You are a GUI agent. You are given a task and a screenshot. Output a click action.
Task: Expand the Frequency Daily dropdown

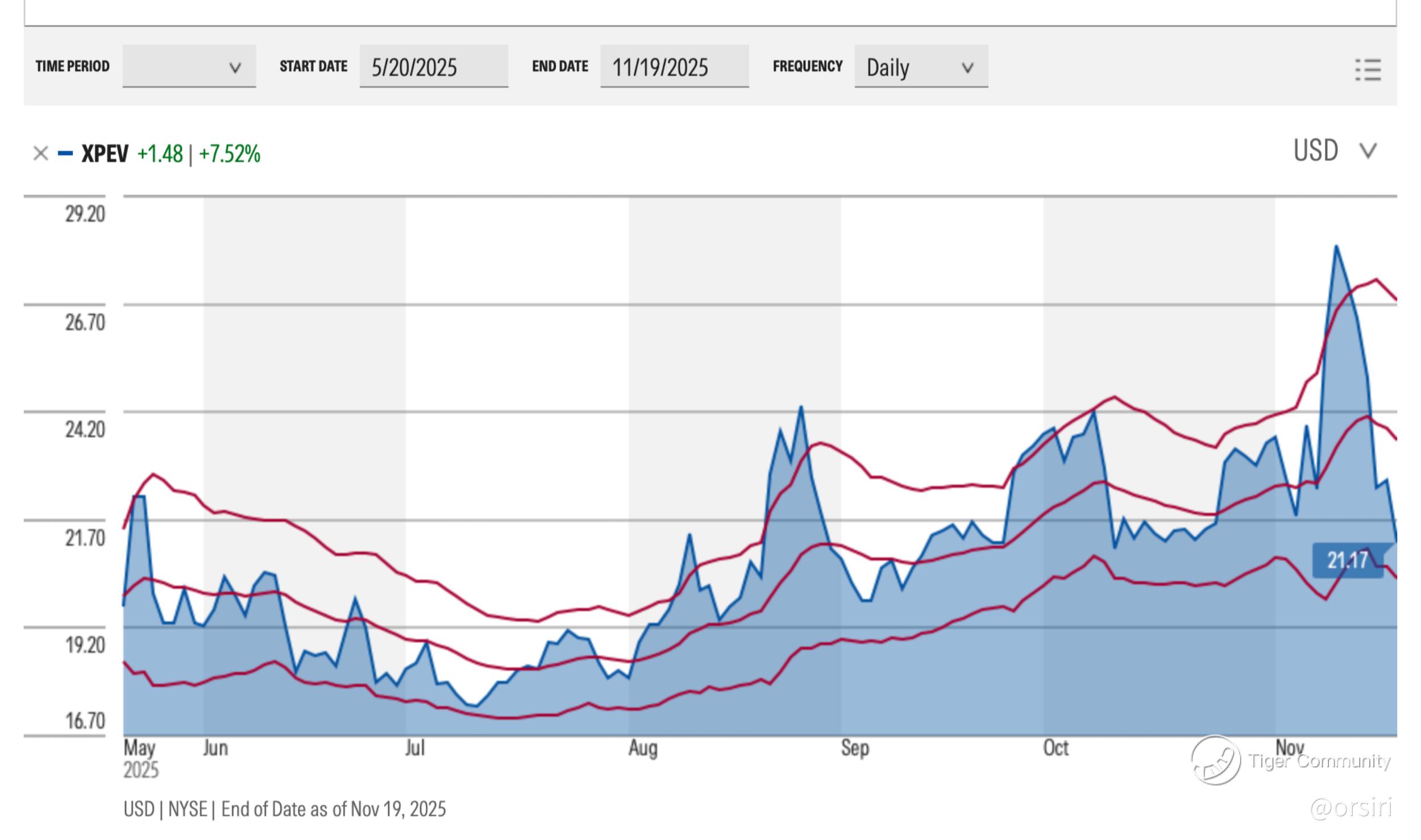920,66
